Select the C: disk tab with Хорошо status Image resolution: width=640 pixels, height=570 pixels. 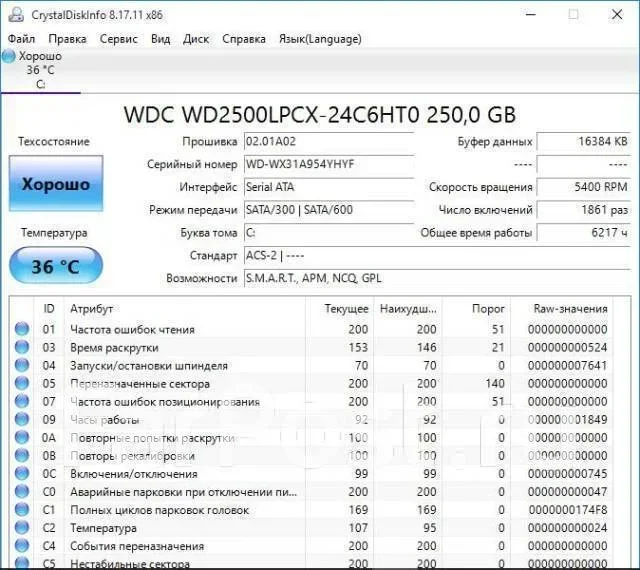coord(40,70)
